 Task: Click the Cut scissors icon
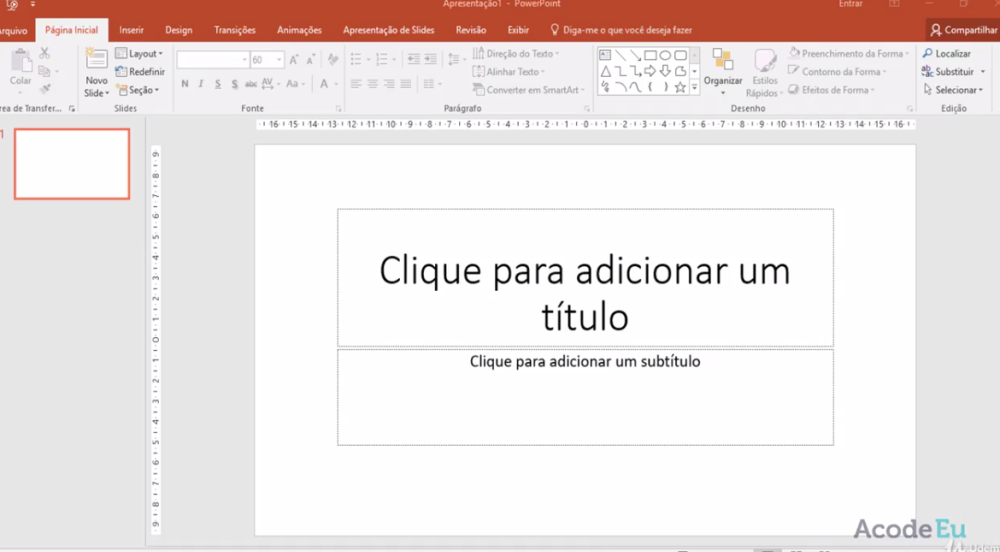[45, 54]
